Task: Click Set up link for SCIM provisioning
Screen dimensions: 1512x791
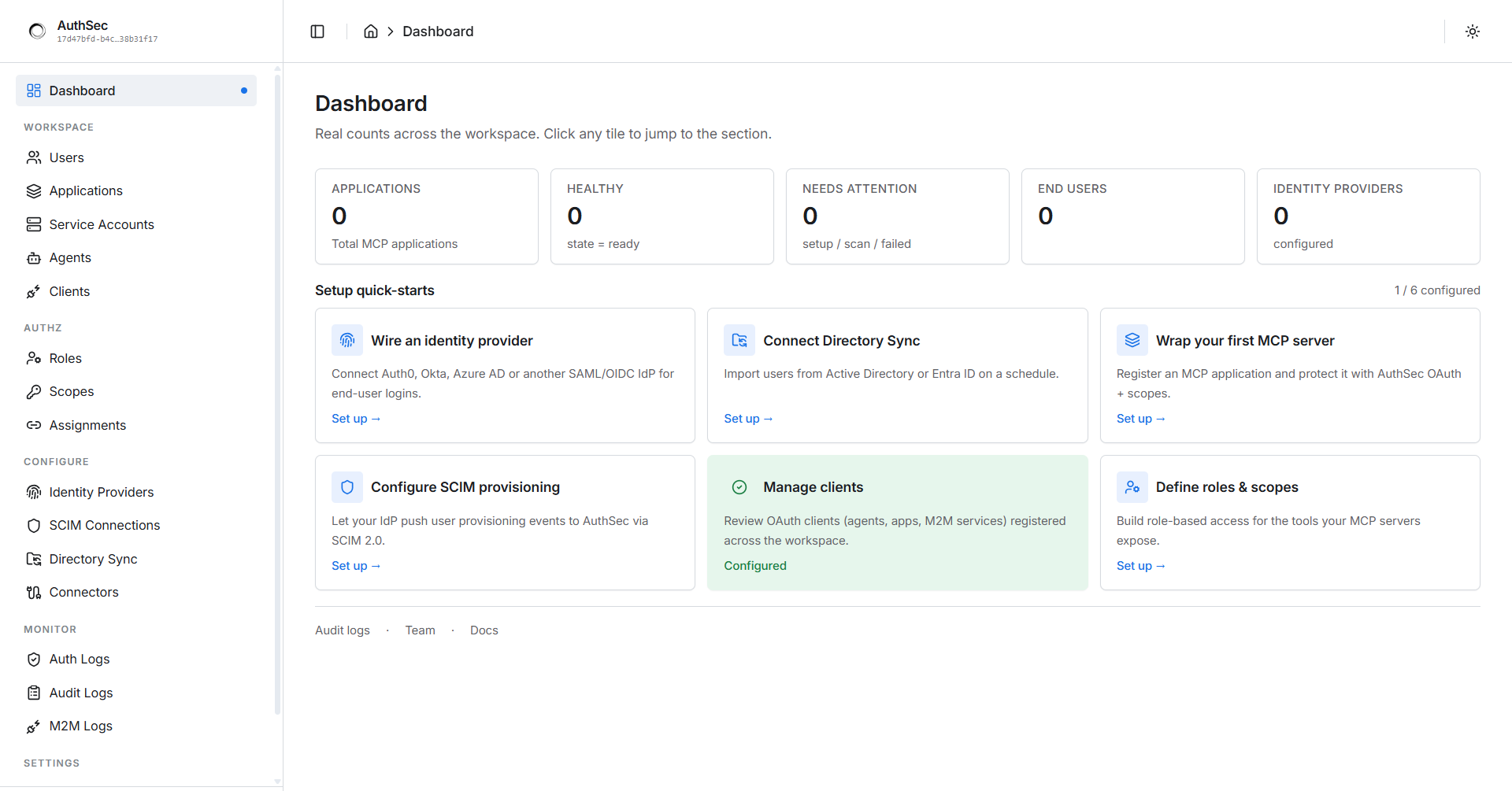Action: coord(356,566)
